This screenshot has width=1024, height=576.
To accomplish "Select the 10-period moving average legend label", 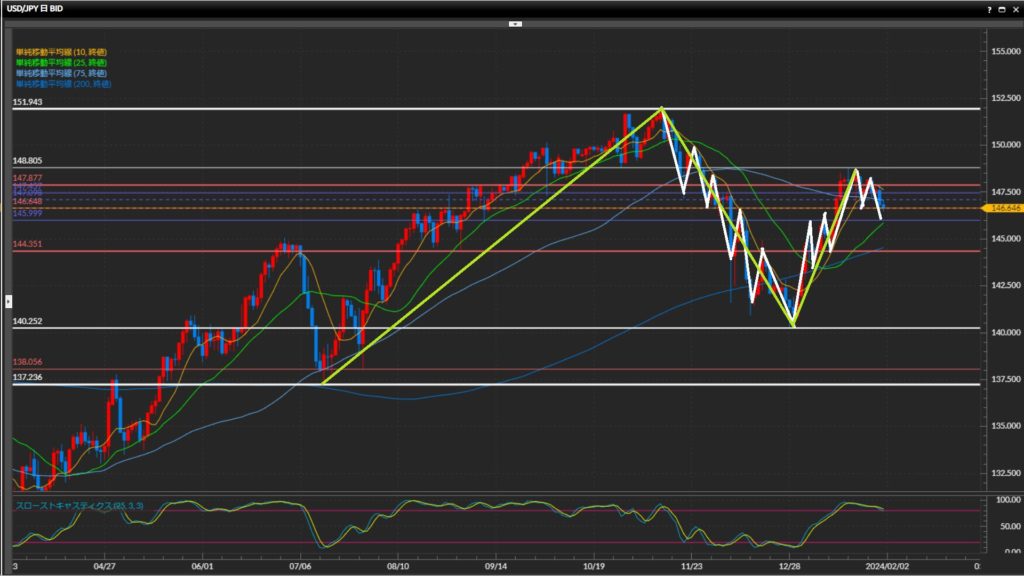I will pyautogui.click(x=61, y=51).
